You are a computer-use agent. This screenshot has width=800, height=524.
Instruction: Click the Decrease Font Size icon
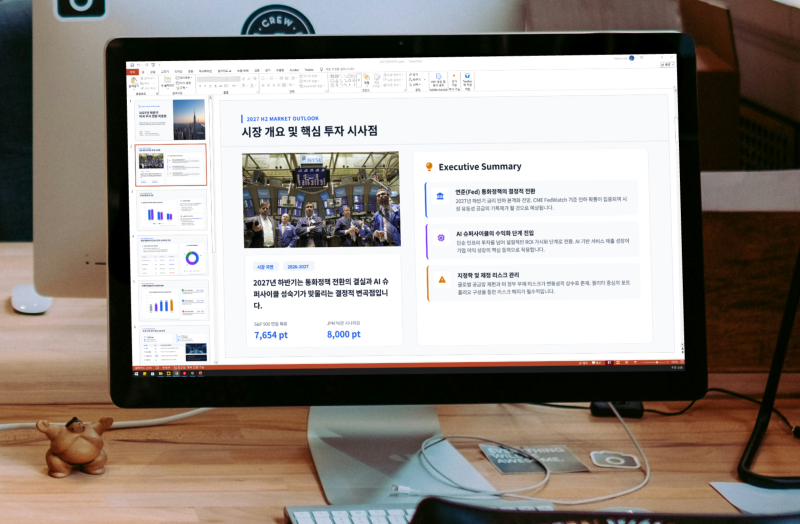click(248, 79)
